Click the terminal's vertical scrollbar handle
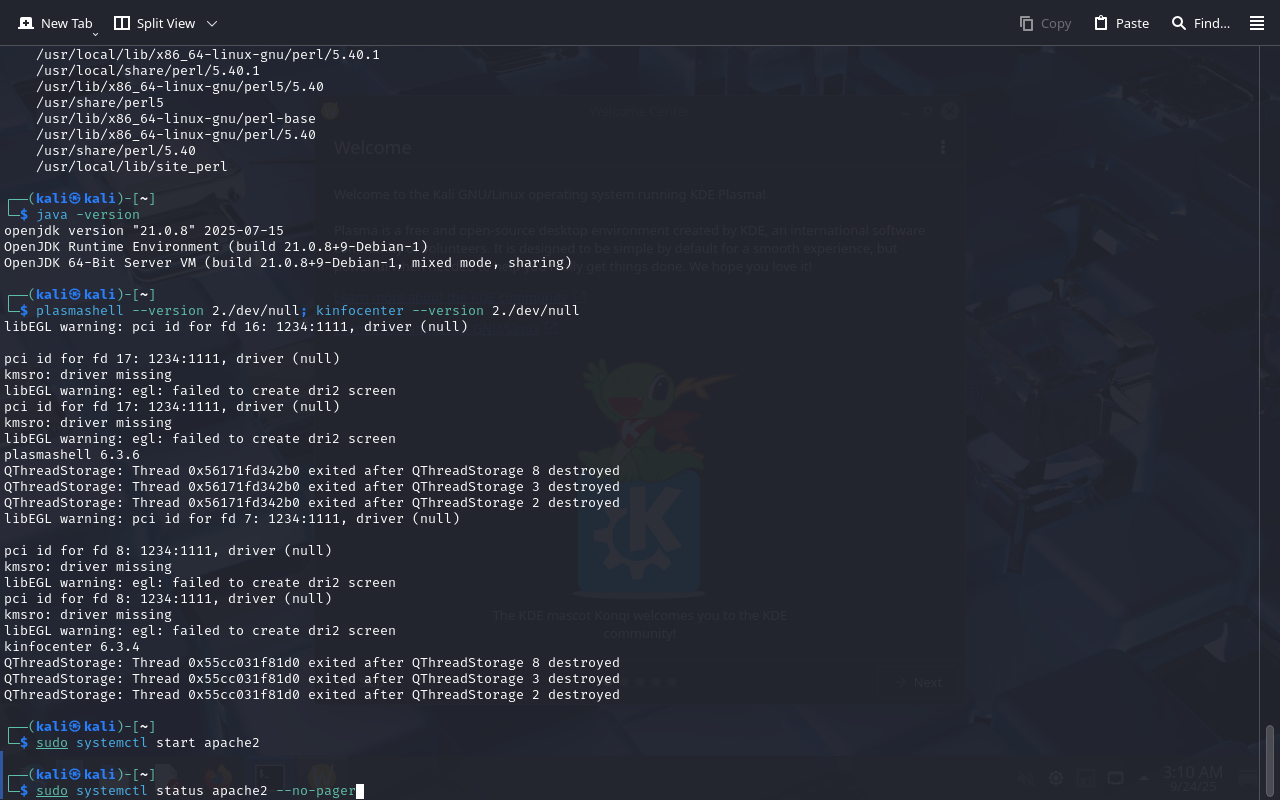The image size is (1280, 800). pos(1270,760)
